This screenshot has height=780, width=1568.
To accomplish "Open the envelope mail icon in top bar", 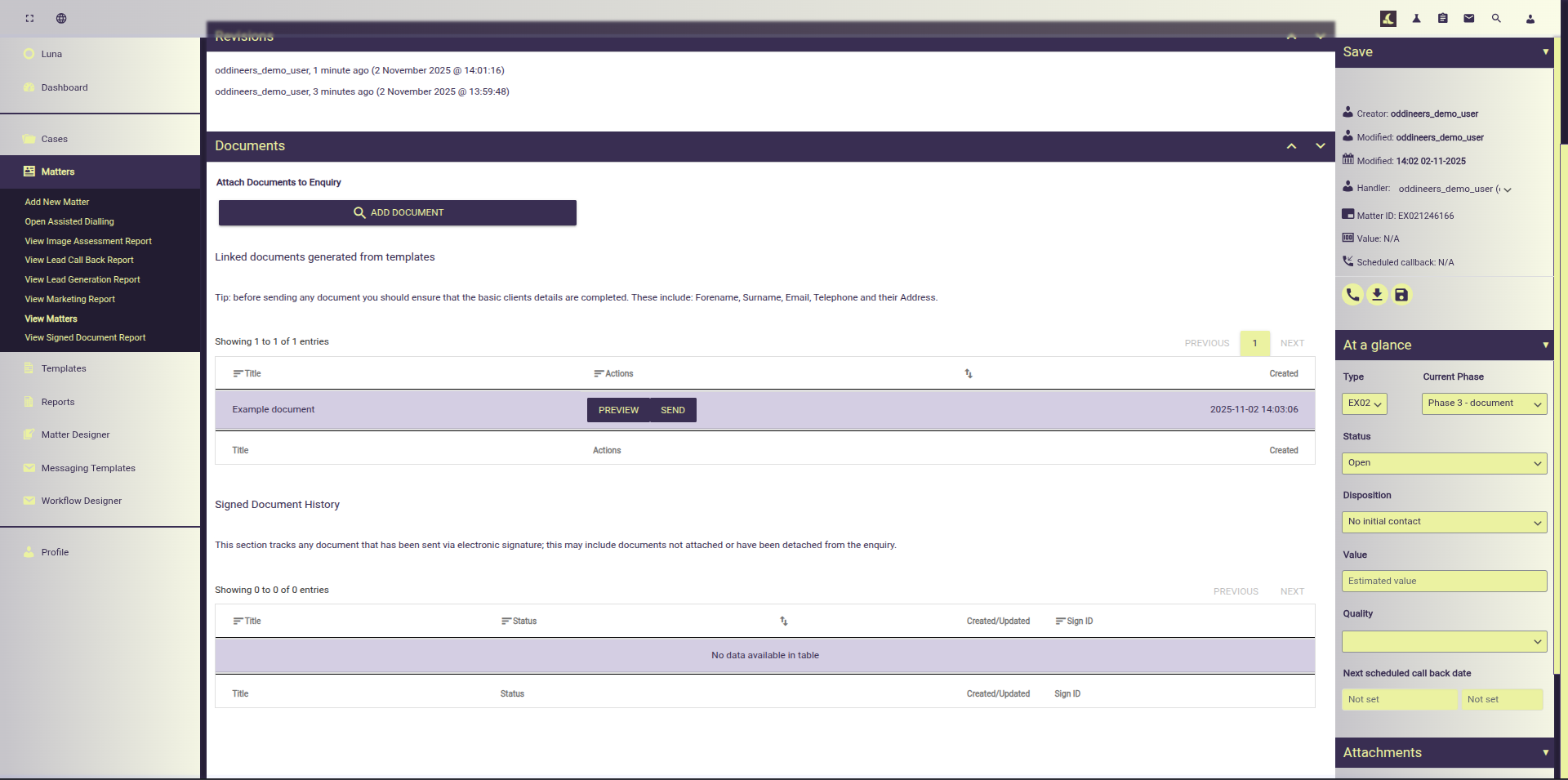I will click(x=1469, y=18).
